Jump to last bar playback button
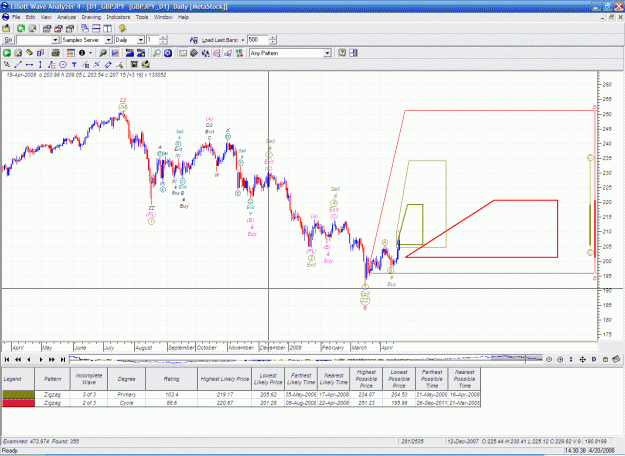 (63, 360)
